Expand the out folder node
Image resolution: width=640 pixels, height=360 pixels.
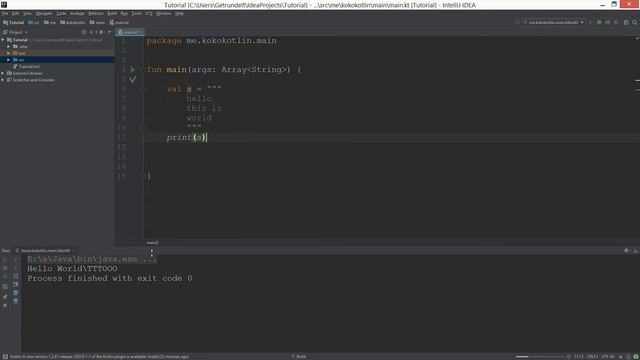pos(9,53)
